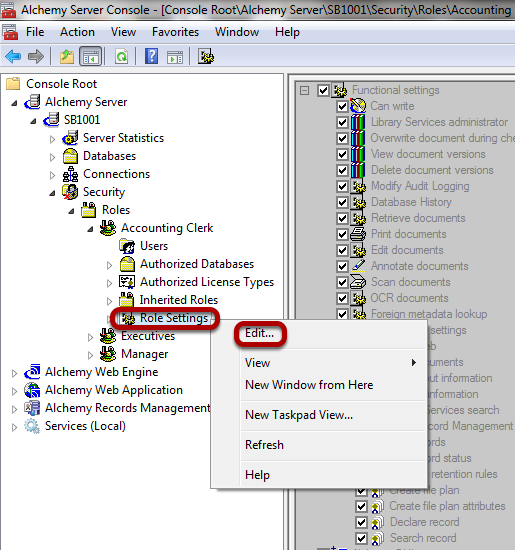This screenshot has height=550, width=515.
Task: Expand the Databases node
Action: coord(52,157)
